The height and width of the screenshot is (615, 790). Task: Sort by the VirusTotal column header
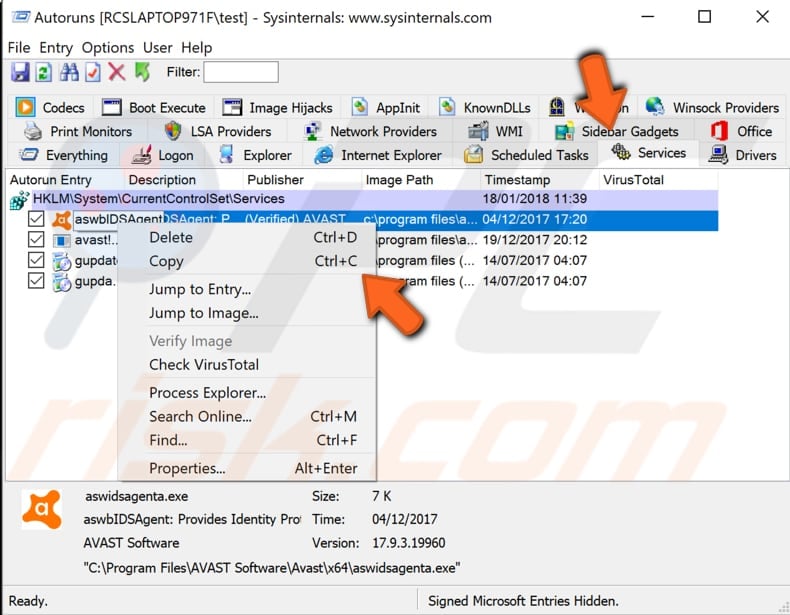[659, 180]
